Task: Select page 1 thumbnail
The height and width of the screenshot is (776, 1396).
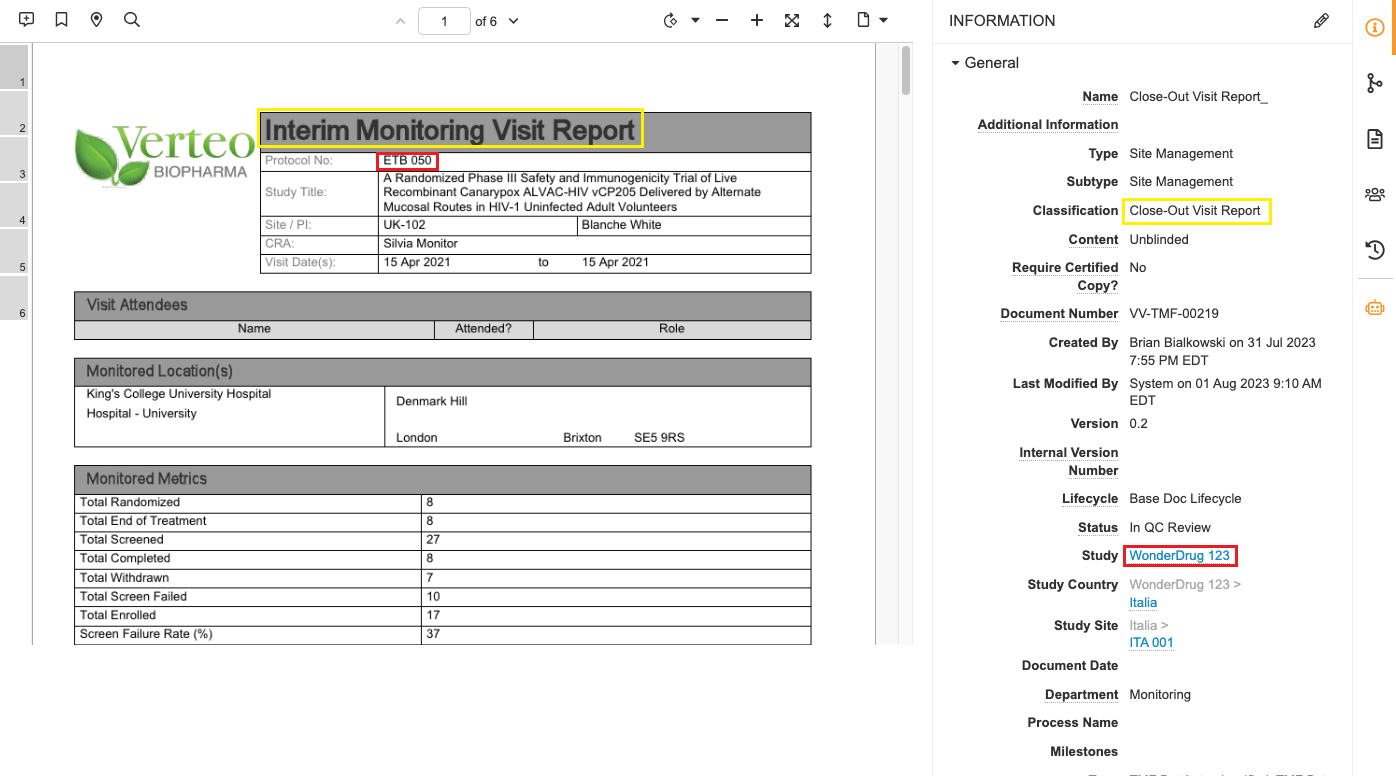Action: 14,67
